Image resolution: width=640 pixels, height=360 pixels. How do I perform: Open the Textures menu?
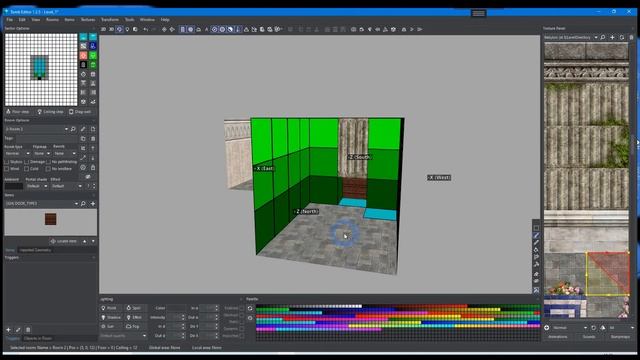(87, 20)
